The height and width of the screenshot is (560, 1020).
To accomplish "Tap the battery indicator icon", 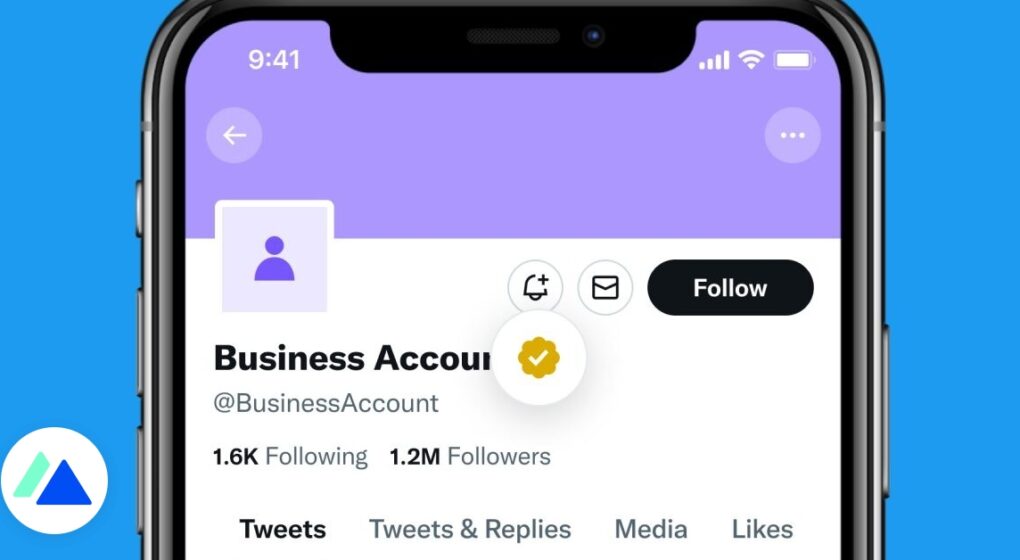I will pos(794,60).
